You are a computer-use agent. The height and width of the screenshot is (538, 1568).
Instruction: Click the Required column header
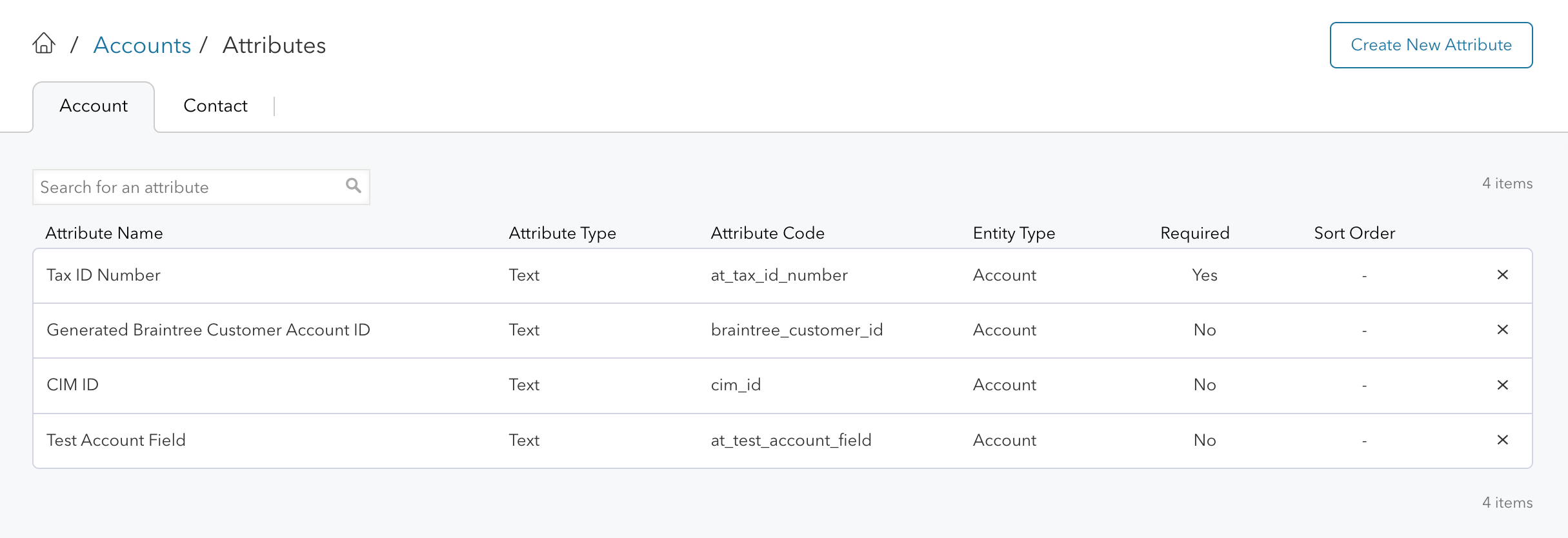[x=1194, y=233]
